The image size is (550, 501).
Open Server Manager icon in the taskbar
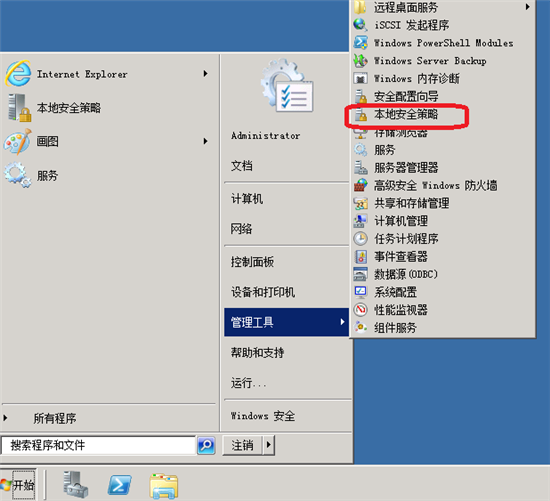[x=75, y=485]
